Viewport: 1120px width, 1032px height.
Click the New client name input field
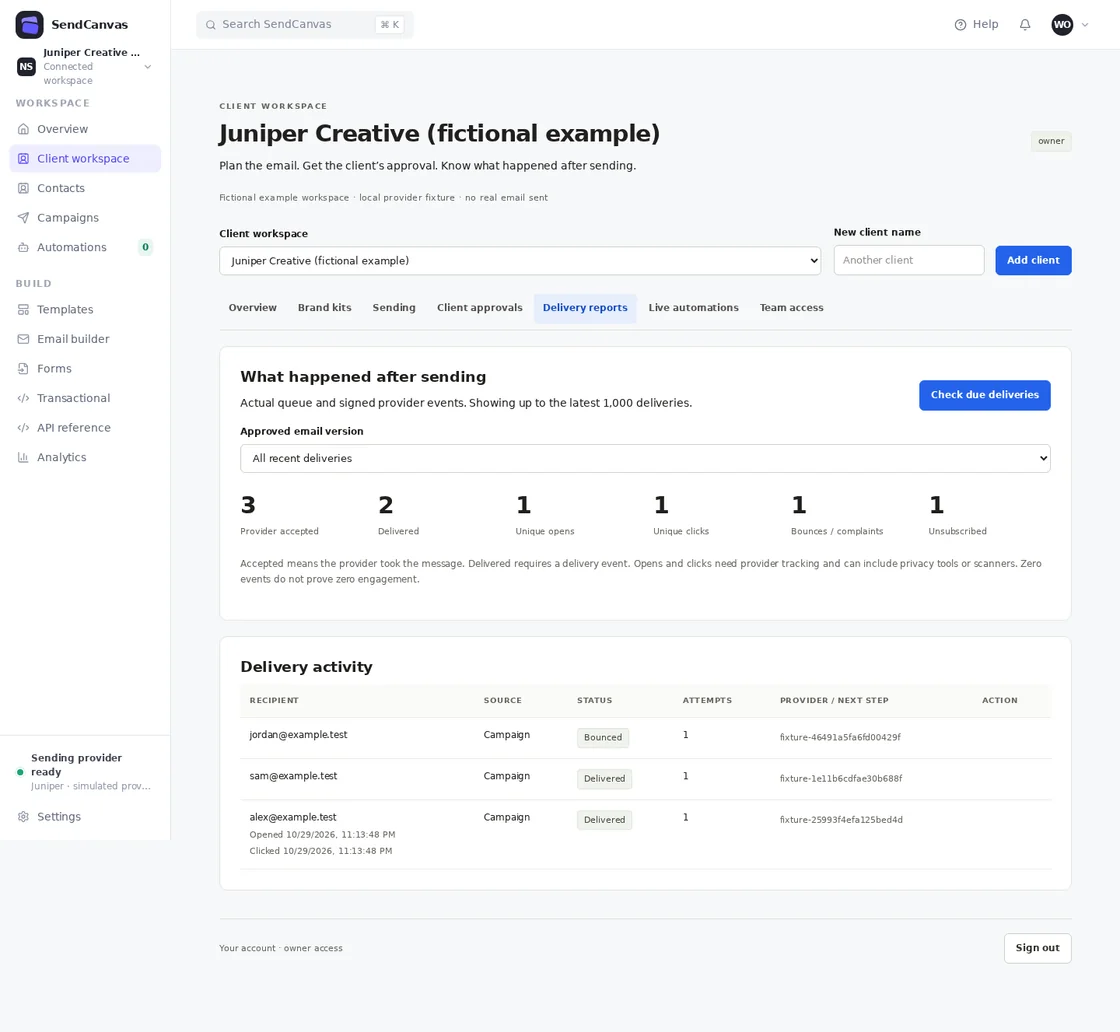(909, 260)
